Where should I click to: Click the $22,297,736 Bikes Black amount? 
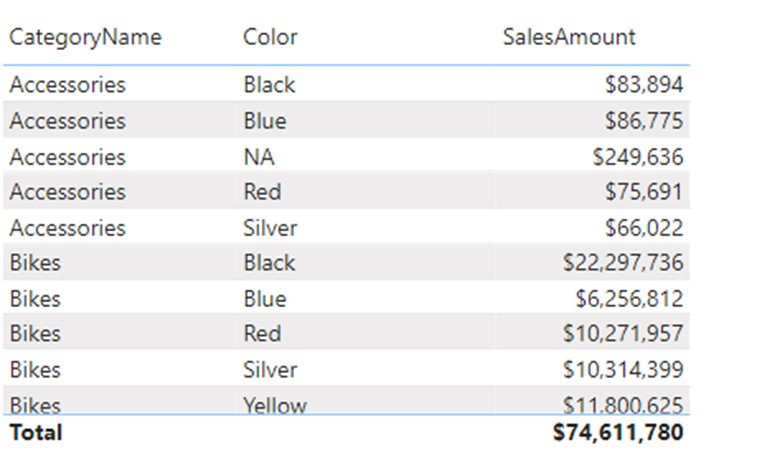[x=623, y=263]
